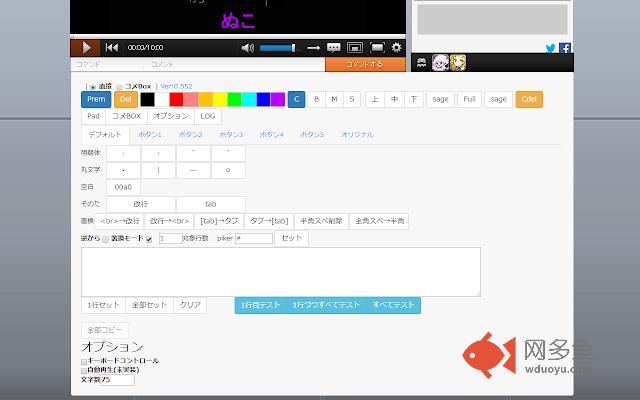Open the Ver:0.552 version link
The height and width of the screenshot is (400, 640).
tap(176, 87)
